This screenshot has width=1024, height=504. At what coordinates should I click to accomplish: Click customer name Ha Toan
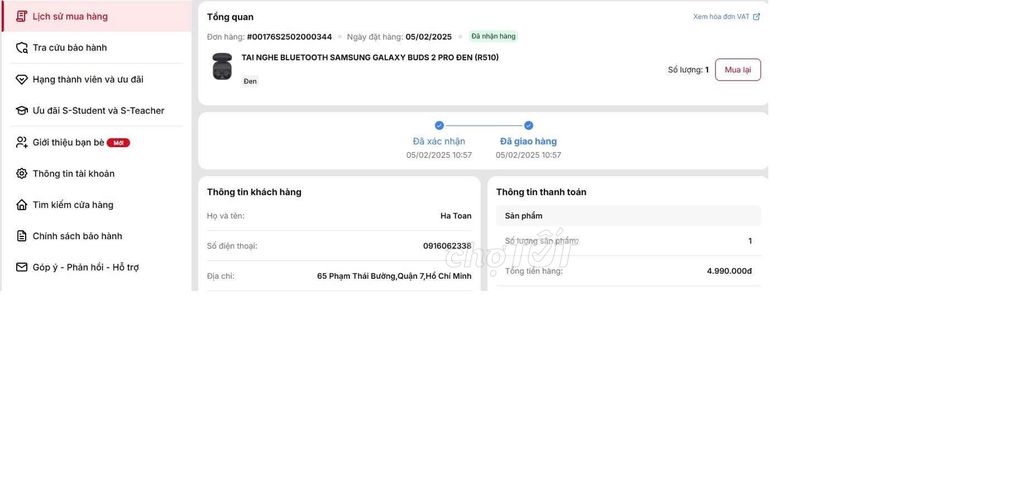click(456, 216)
